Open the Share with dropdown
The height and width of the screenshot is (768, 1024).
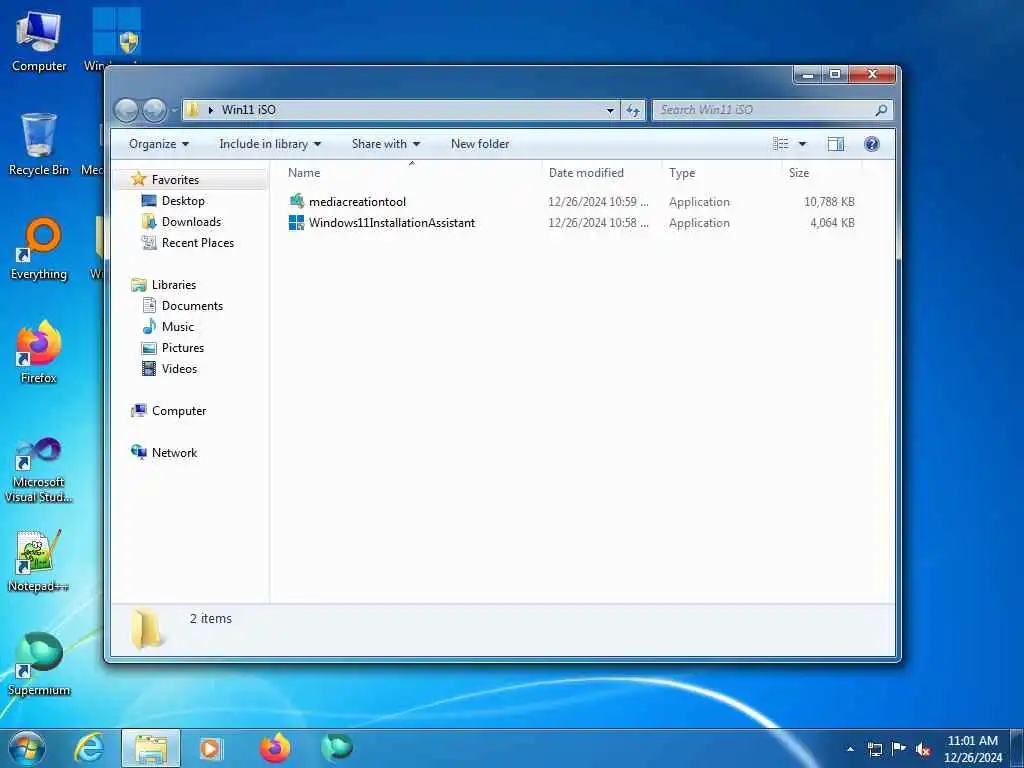coord(385,144)
